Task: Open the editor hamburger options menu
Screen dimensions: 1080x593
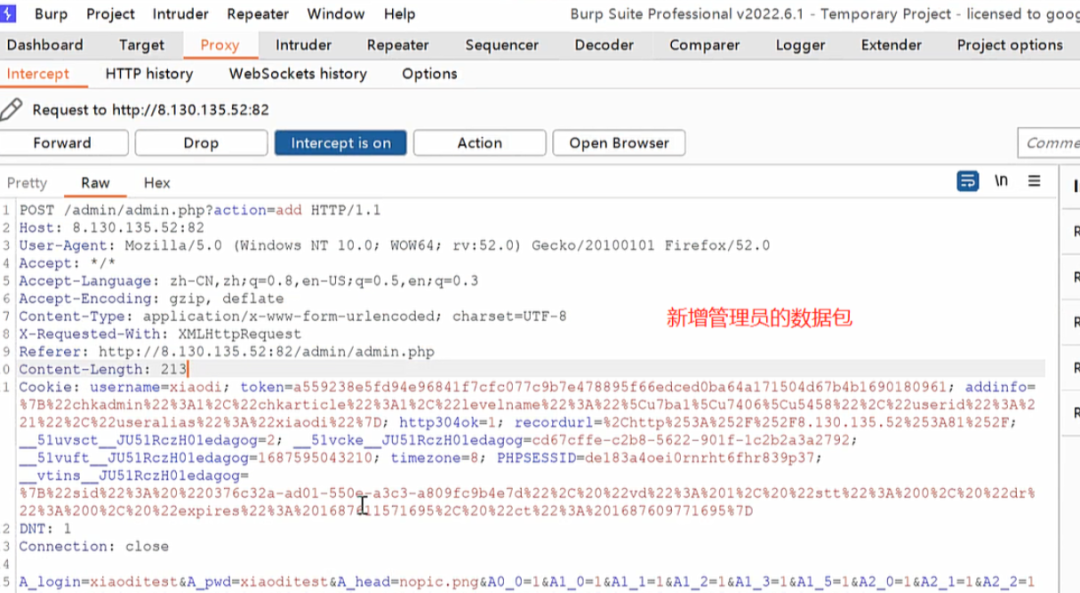Action: (x=1034, y=181)
